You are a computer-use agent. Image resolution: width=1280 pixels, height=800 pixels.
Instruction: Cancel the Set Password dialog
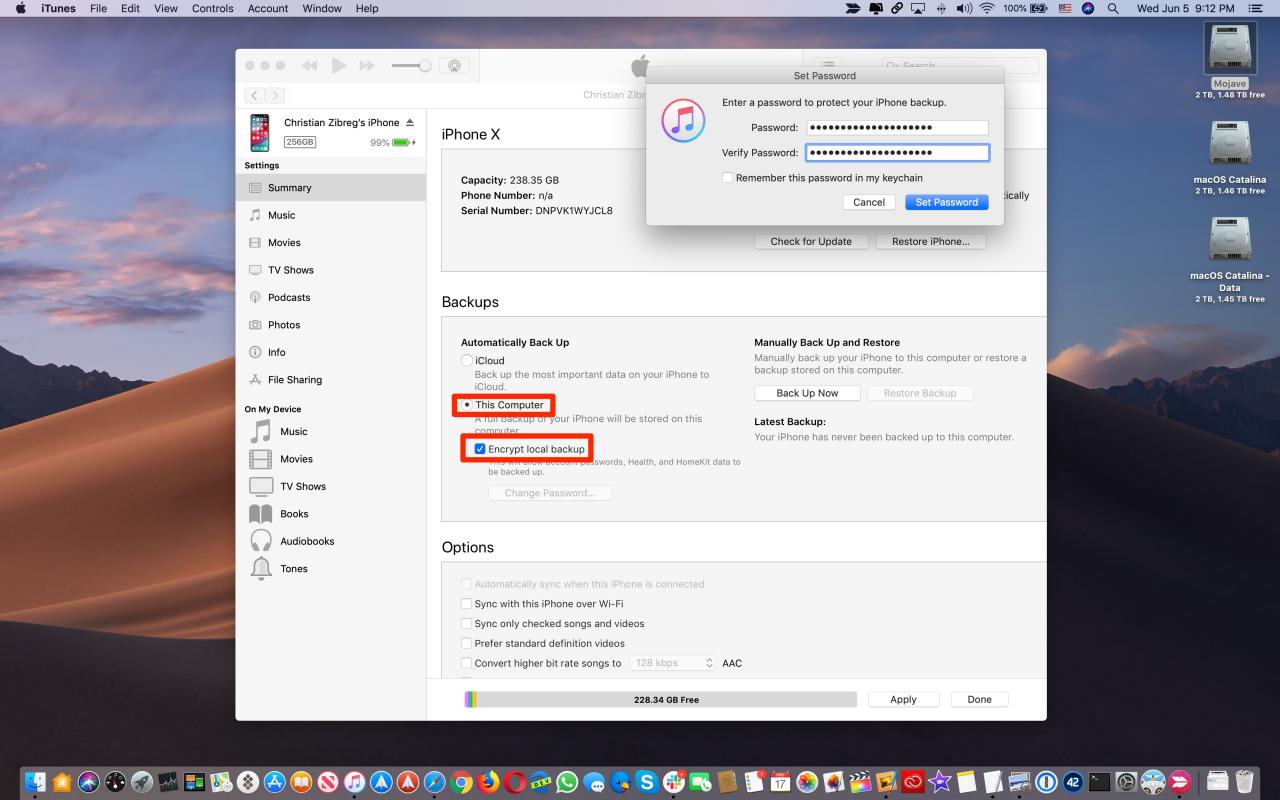[869, 202]
